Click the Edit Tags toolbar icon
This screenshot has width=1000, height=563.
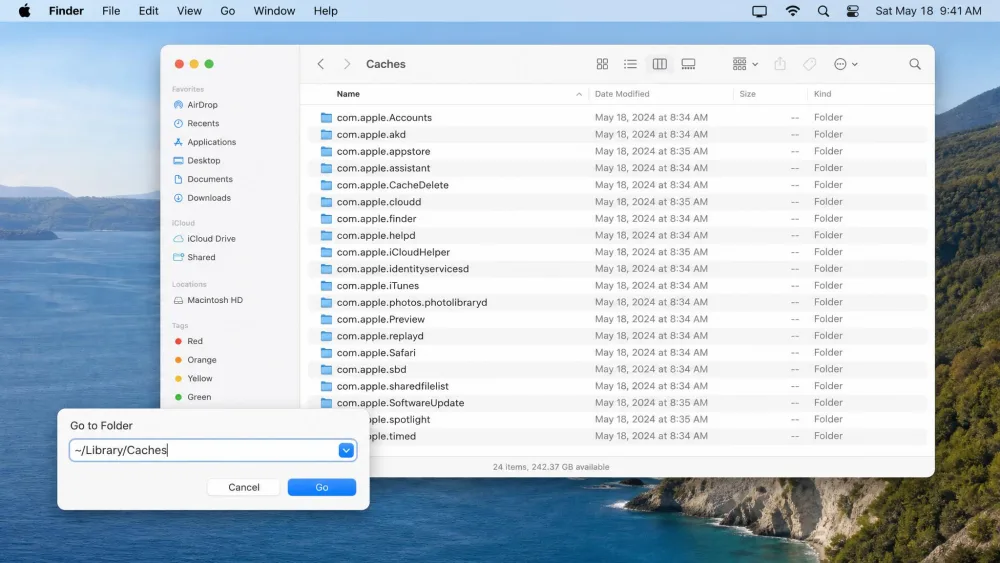pyautogui.click(x=809, y=64)
